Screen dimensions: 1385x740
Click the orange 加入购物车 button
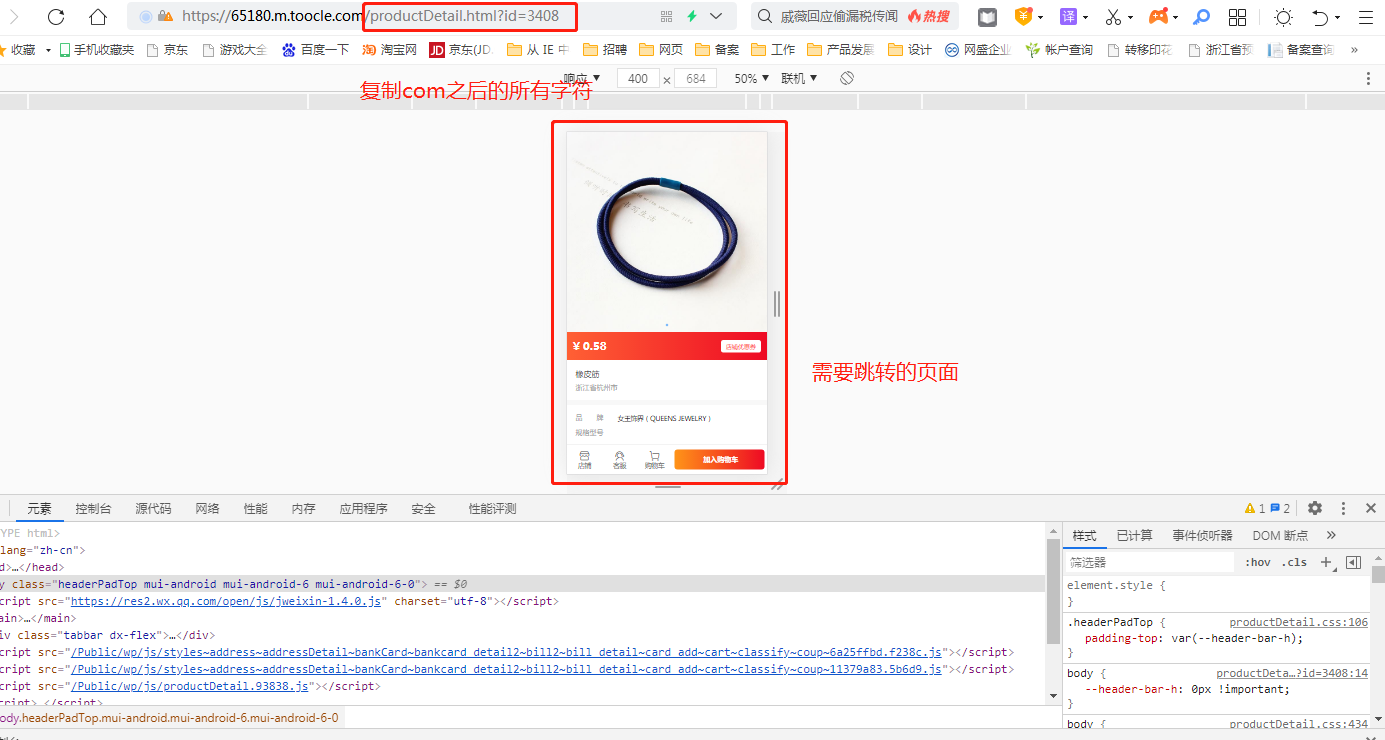pos(719,459)
